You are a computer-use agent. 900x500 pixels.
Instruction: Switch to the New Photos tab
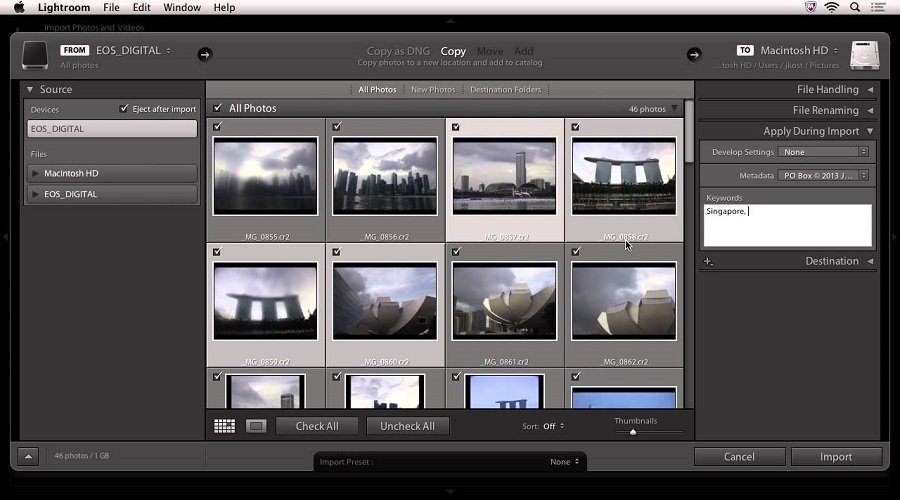[433, 90]
